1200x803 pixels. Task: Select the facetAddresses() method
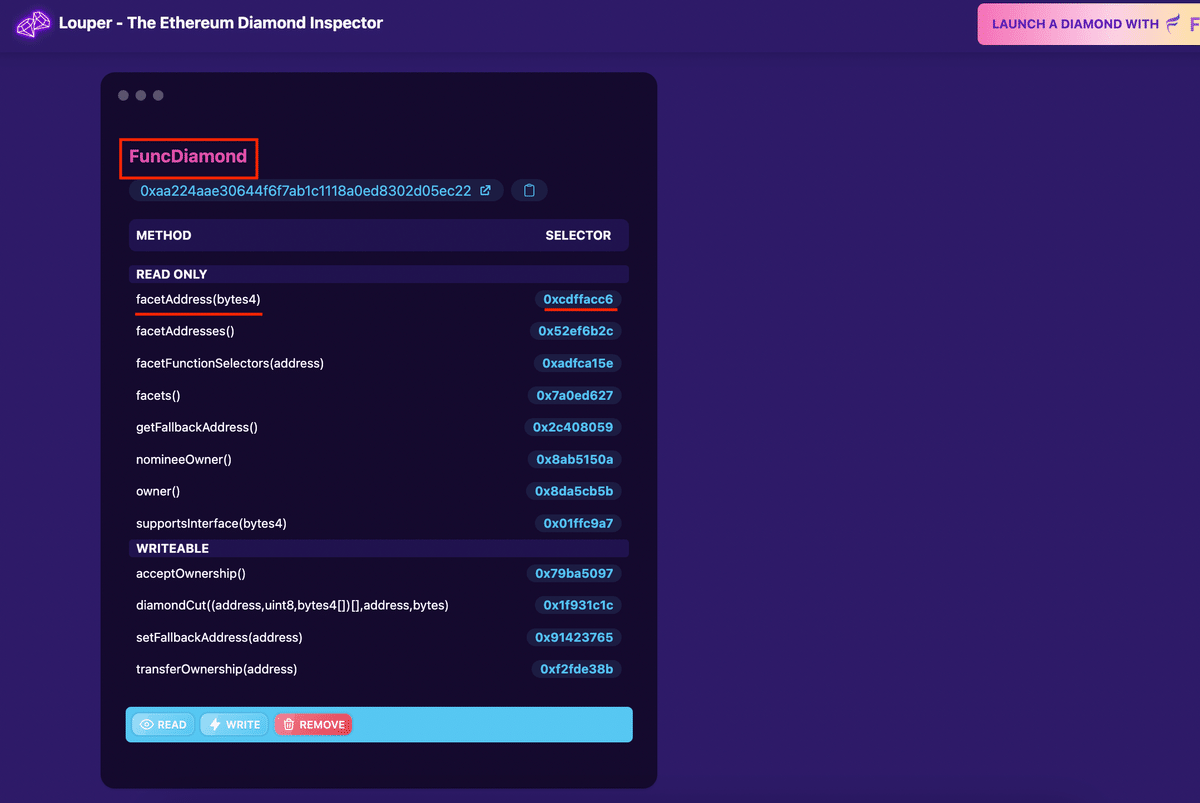coord(185,331)
